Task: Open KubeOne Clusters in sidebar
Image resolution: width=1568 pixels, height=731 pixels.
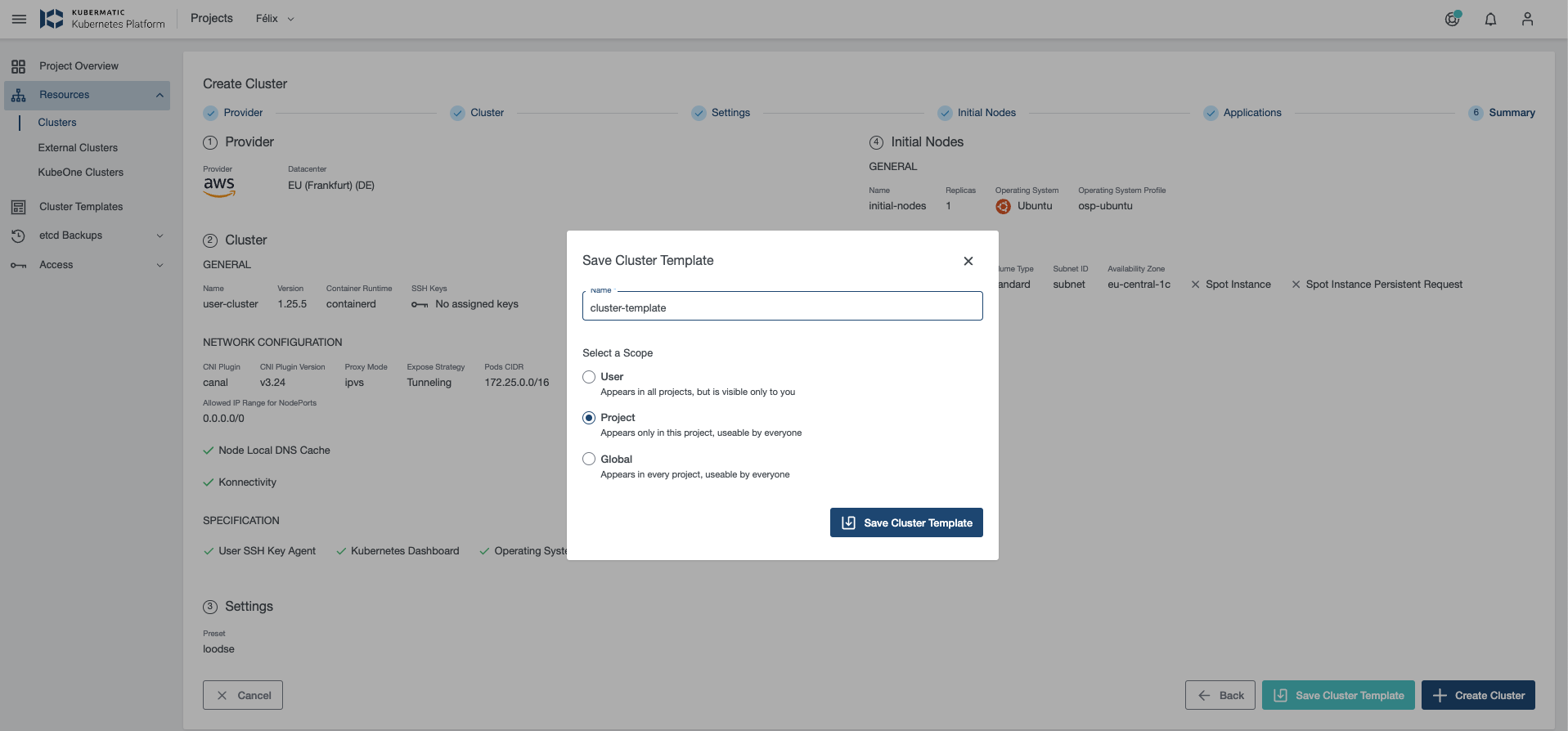Action: click(80, 173)
